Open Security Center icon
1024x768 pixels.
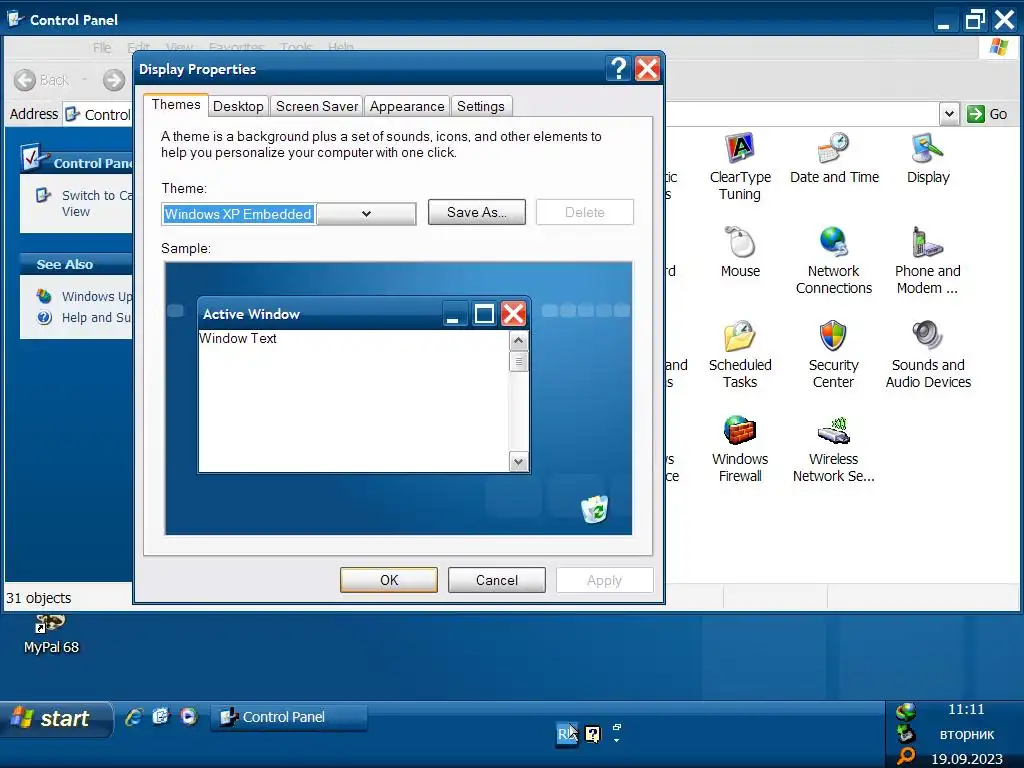pos(833,354)
